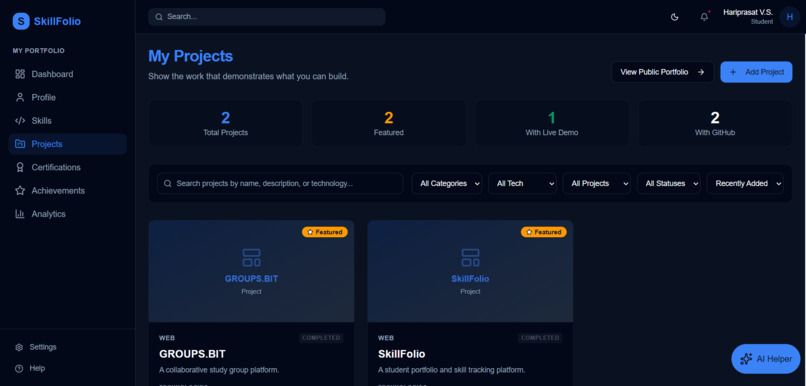
Task: Click the Dashboard grid icon in sidebar
Action: click(20, 74)
